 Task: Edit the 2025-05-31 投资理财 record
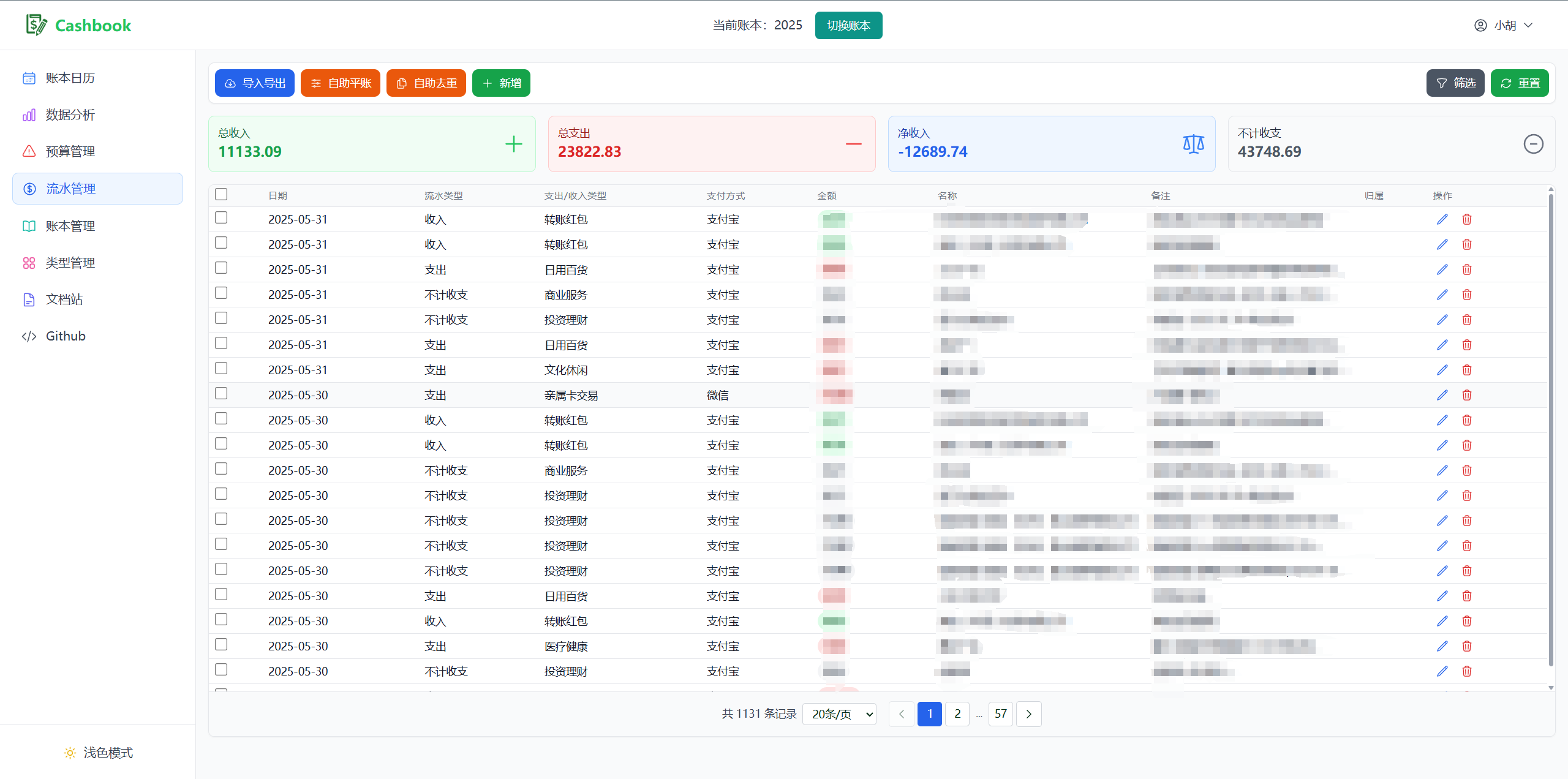1442,320
